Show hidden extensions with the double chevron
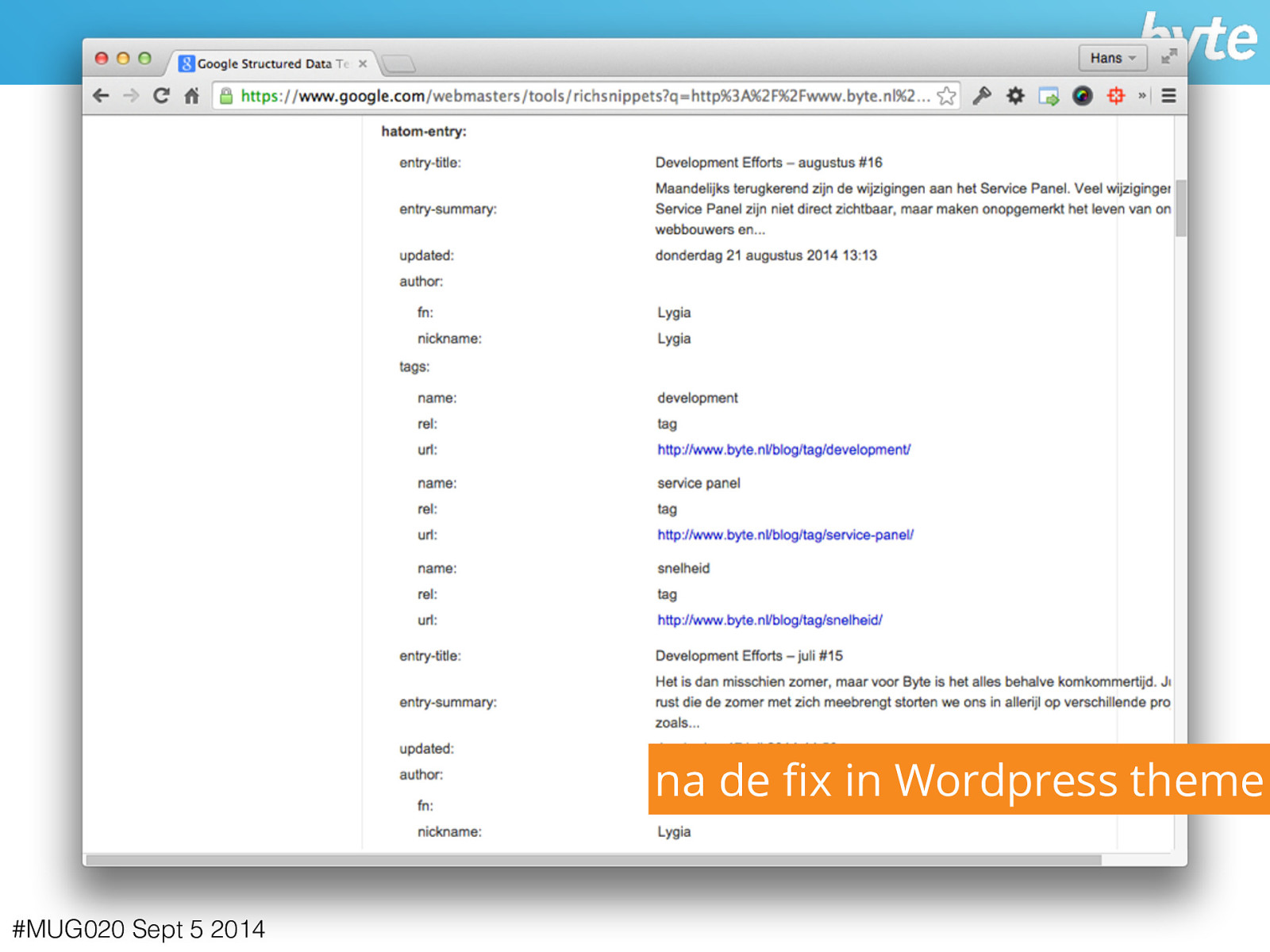1270x952 pixels. point(1142,96)
